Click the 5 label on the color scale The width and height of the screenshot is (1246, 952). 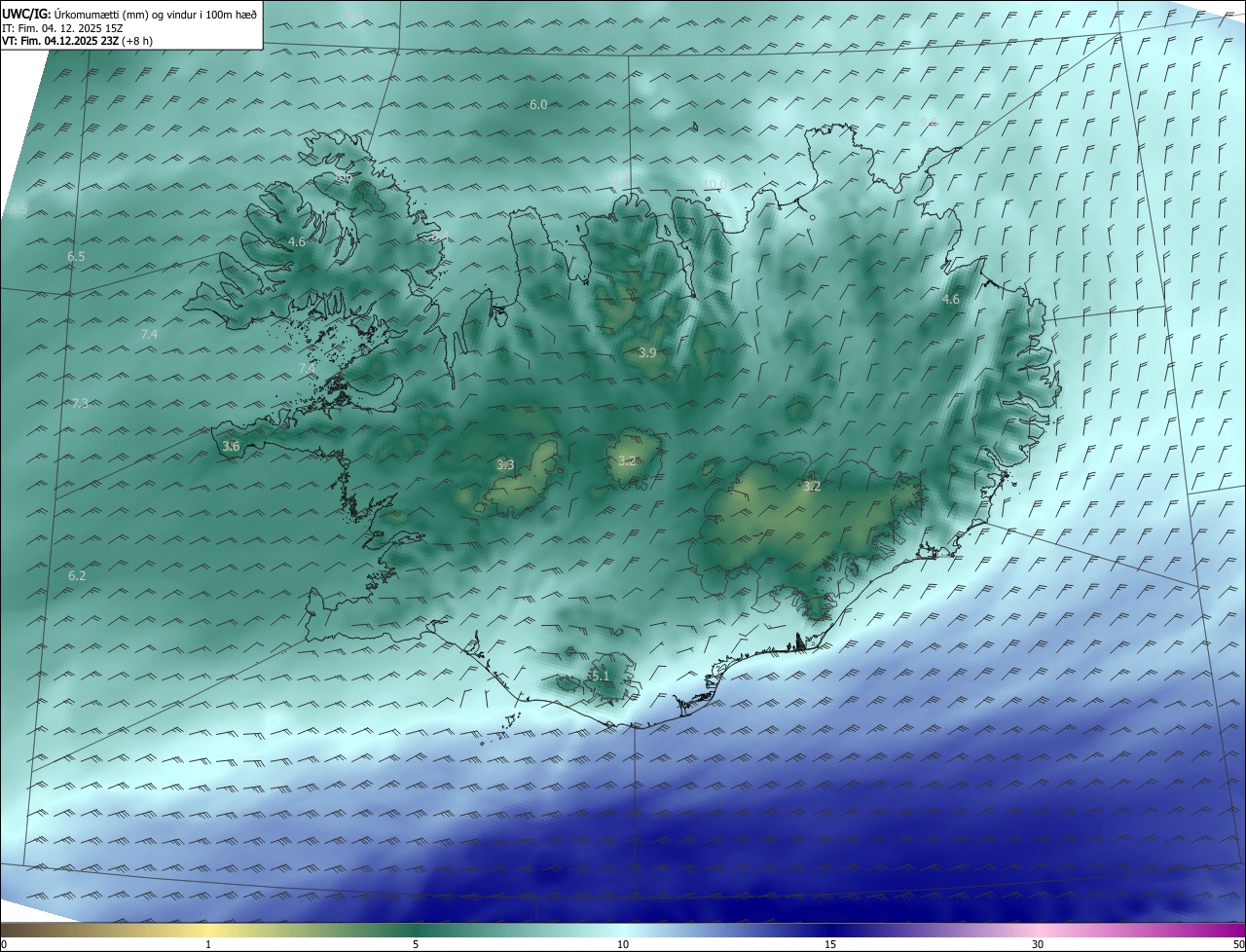(x=416, y=944)
